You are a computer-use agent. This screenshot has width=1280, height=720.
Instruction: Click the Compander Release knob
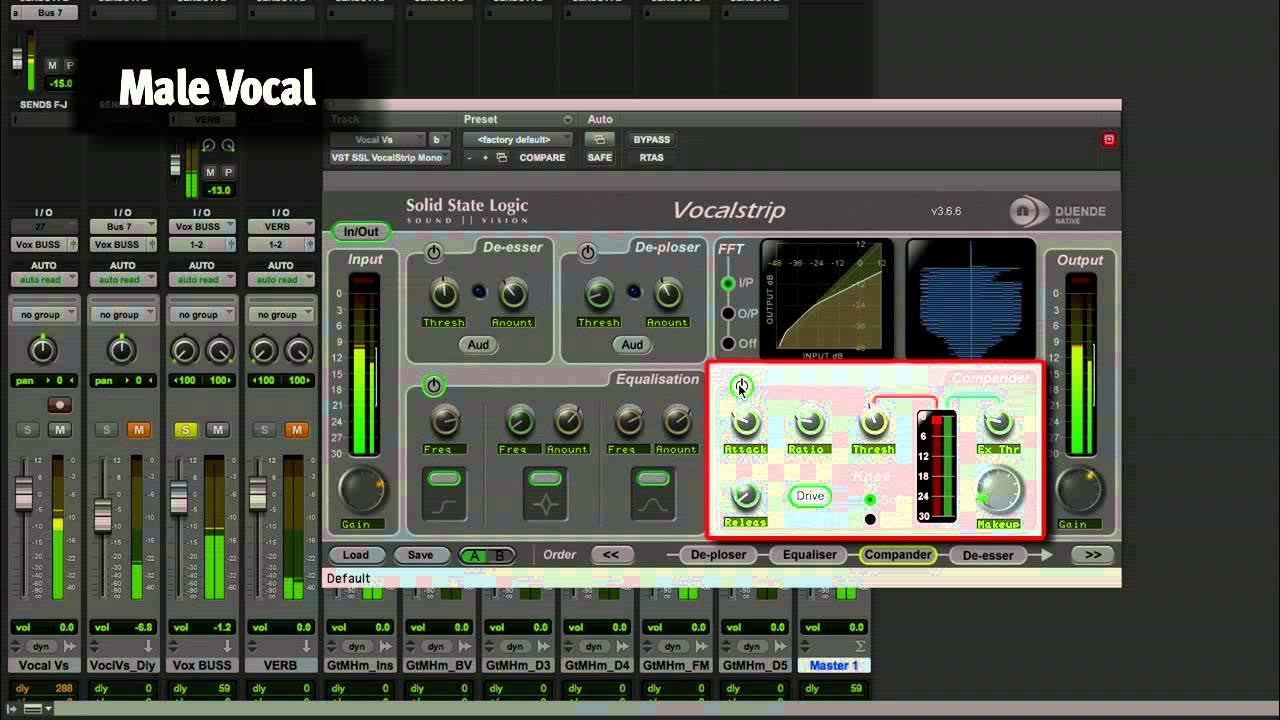[x=745, y=495]
